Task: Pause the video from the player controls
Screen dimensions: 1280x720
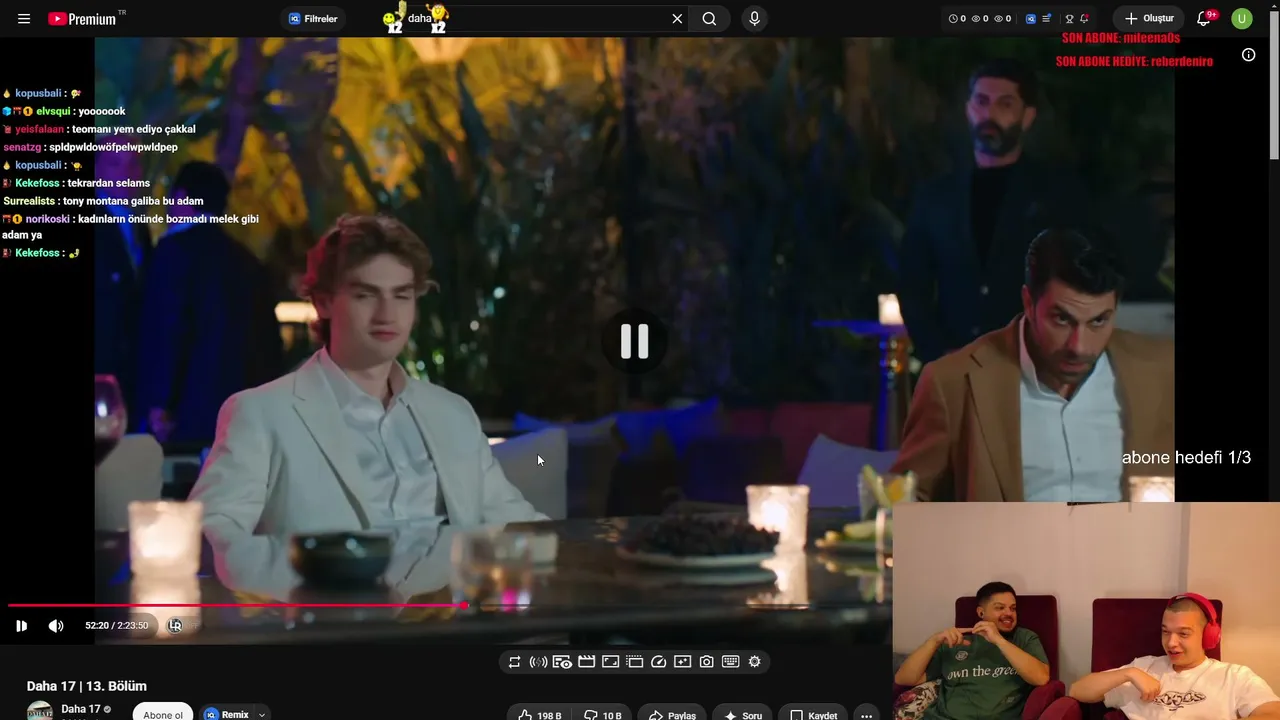Action: tap(21, 626)
